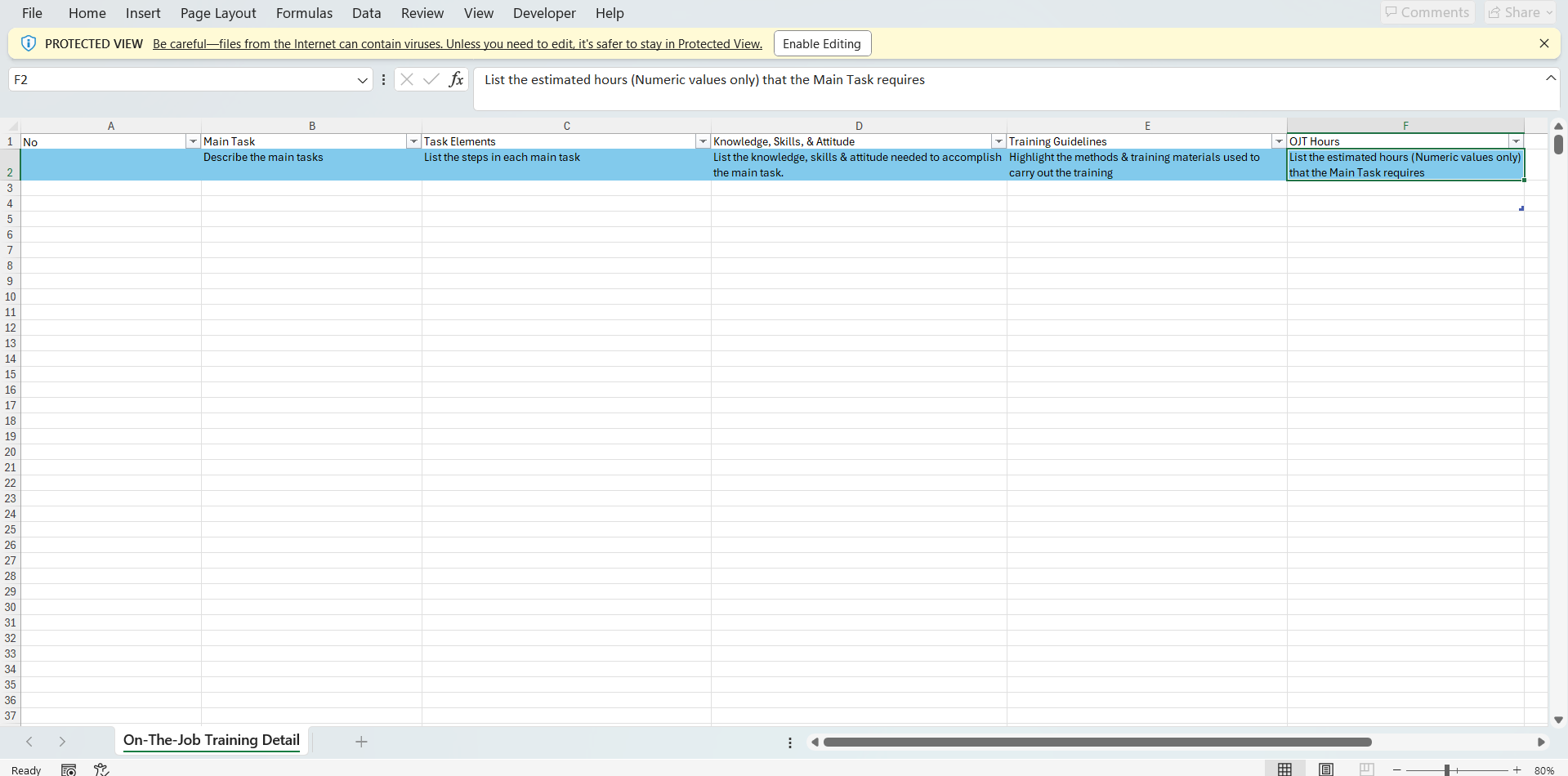Open Page Break Preview from the status bar
This screenshot has width=1568, height=776.
(1366, 769)
